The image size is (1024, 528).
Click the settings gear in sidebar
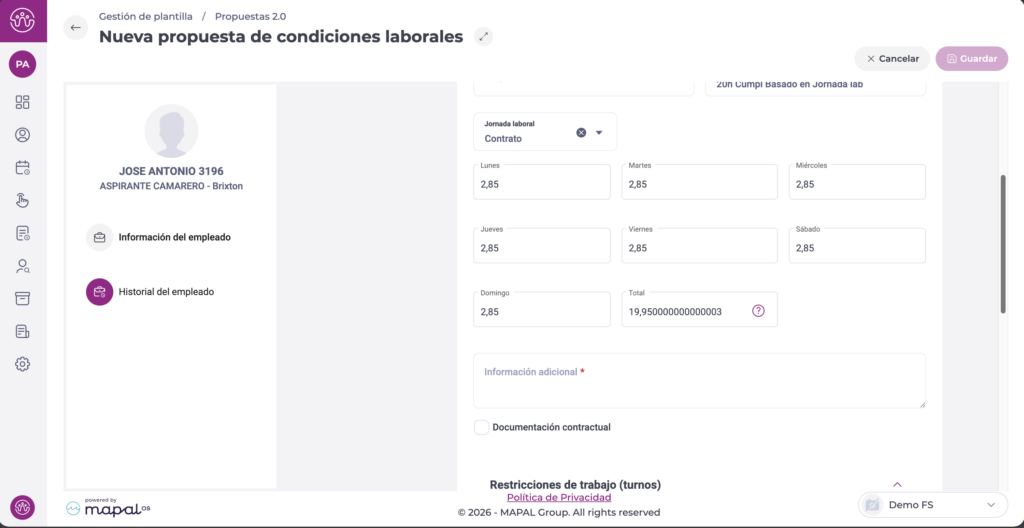point(22,364)
